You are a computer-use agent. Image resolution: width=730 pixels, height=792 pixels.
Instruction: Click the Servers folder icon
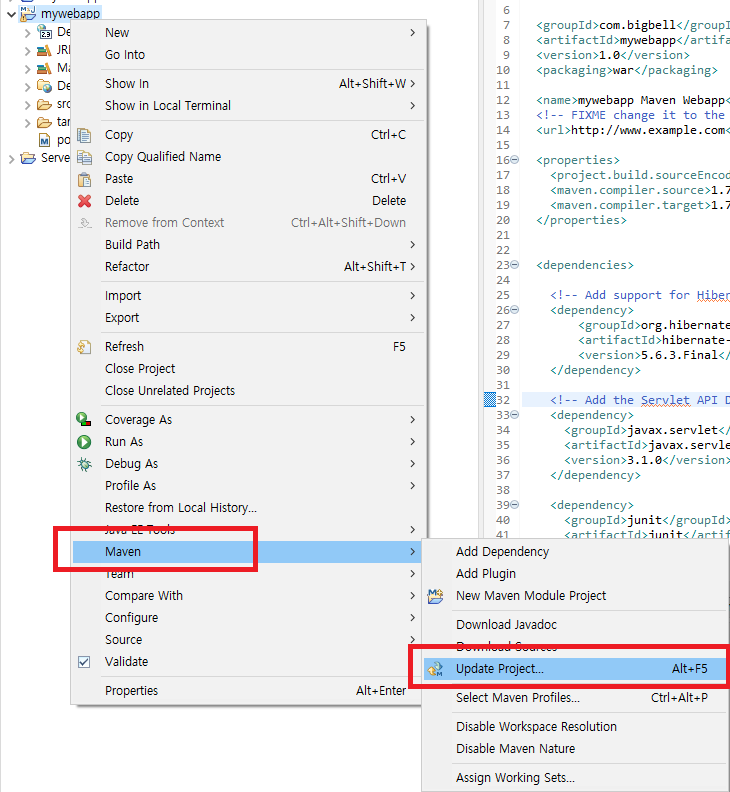28,158
